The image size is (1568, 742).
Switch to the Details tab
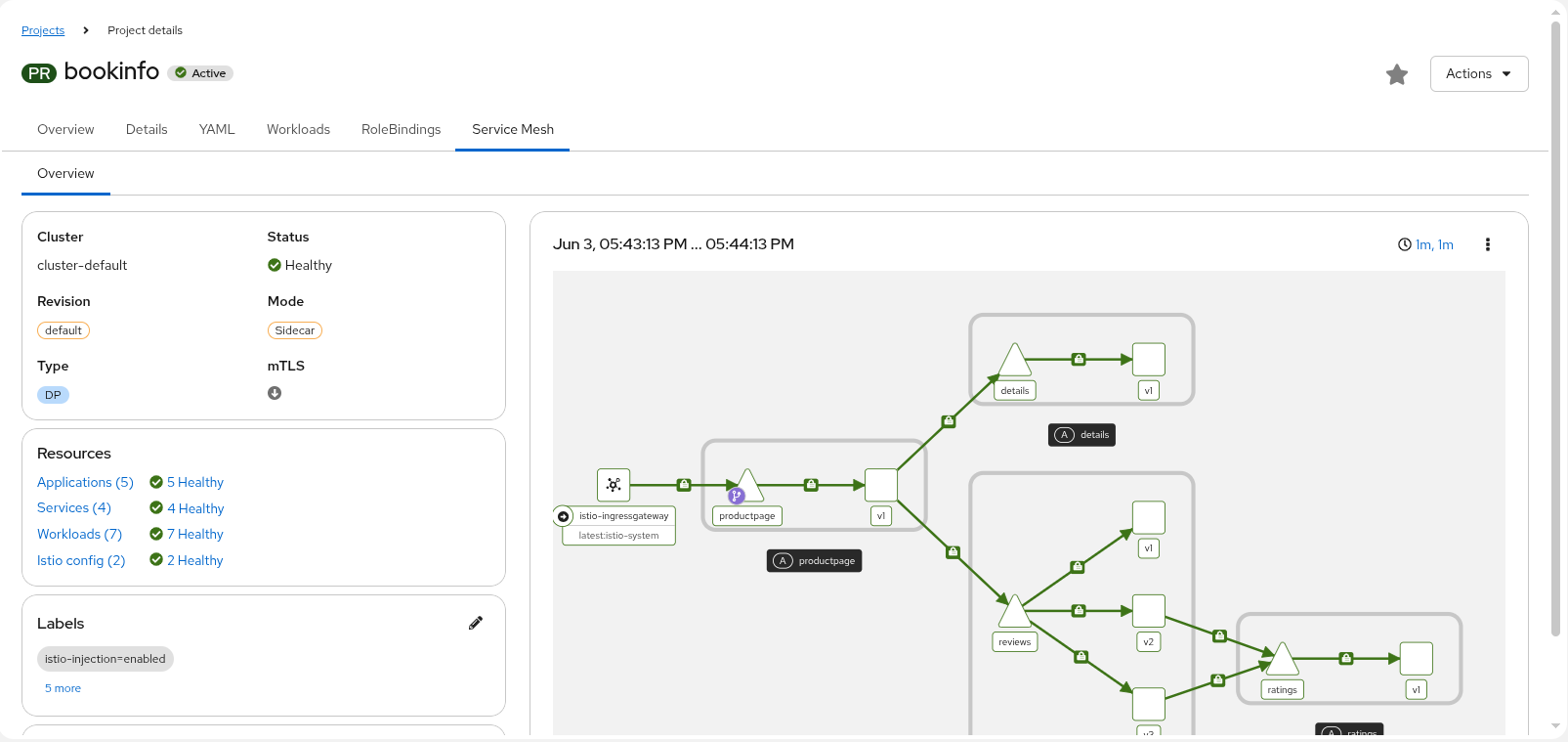pos(147,129)
